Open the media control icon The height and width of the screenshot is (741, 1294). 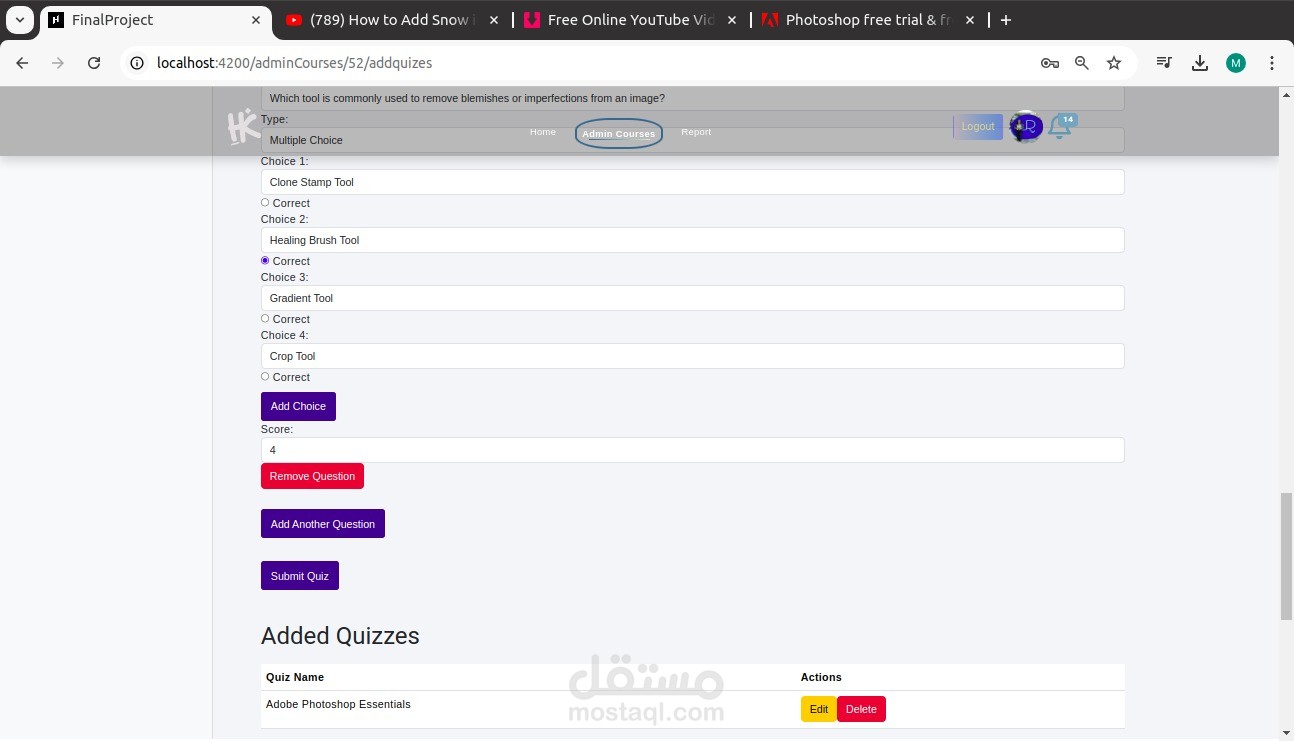click(x=1164, y=63)
